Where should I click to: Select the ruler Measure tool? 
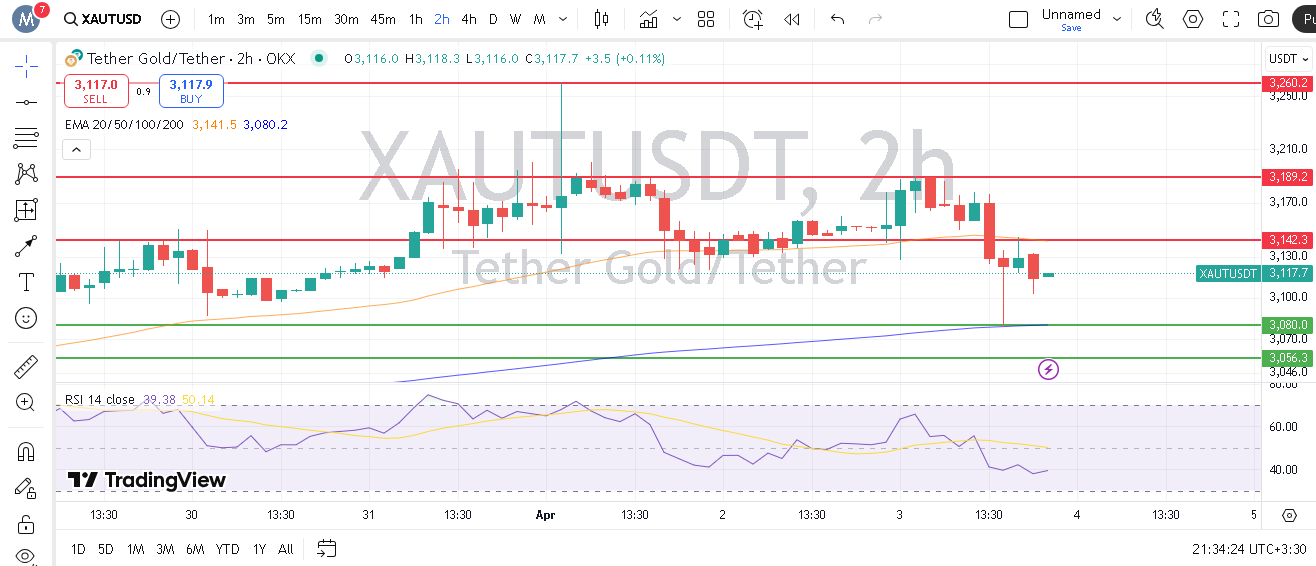(26, 367)
